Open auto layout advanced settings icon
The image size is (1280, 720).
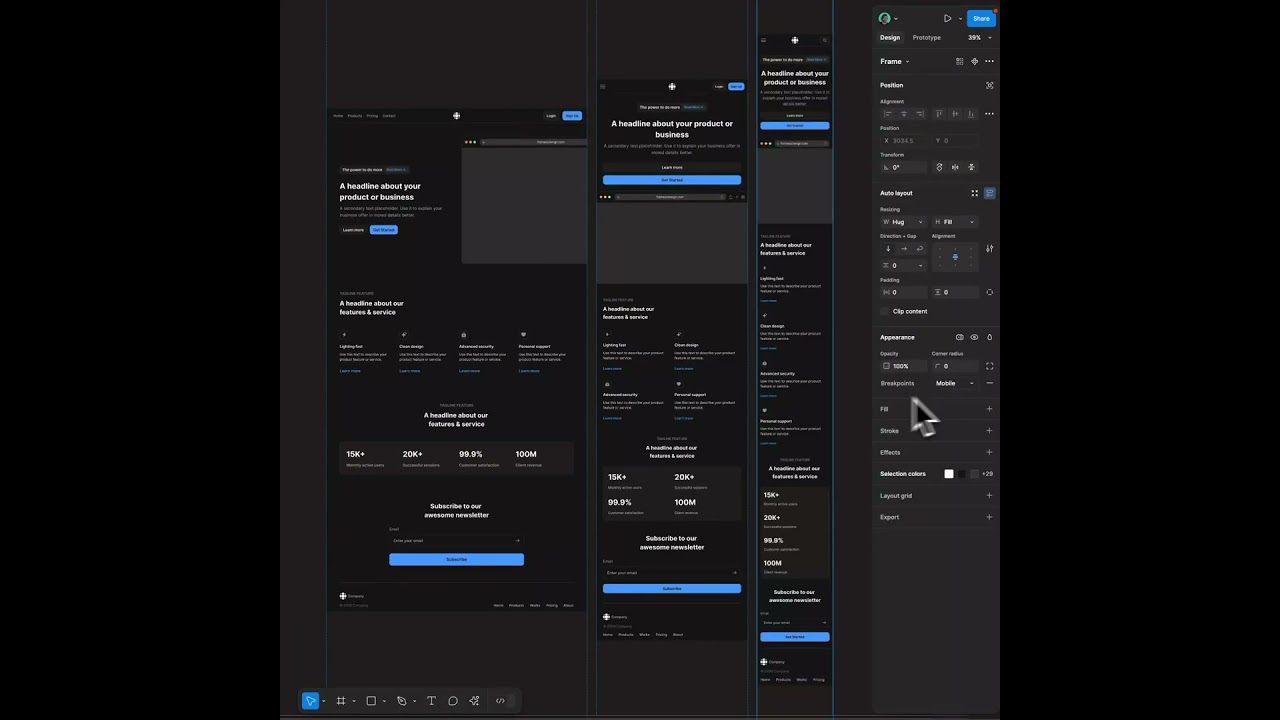click(x=989, y=248)
